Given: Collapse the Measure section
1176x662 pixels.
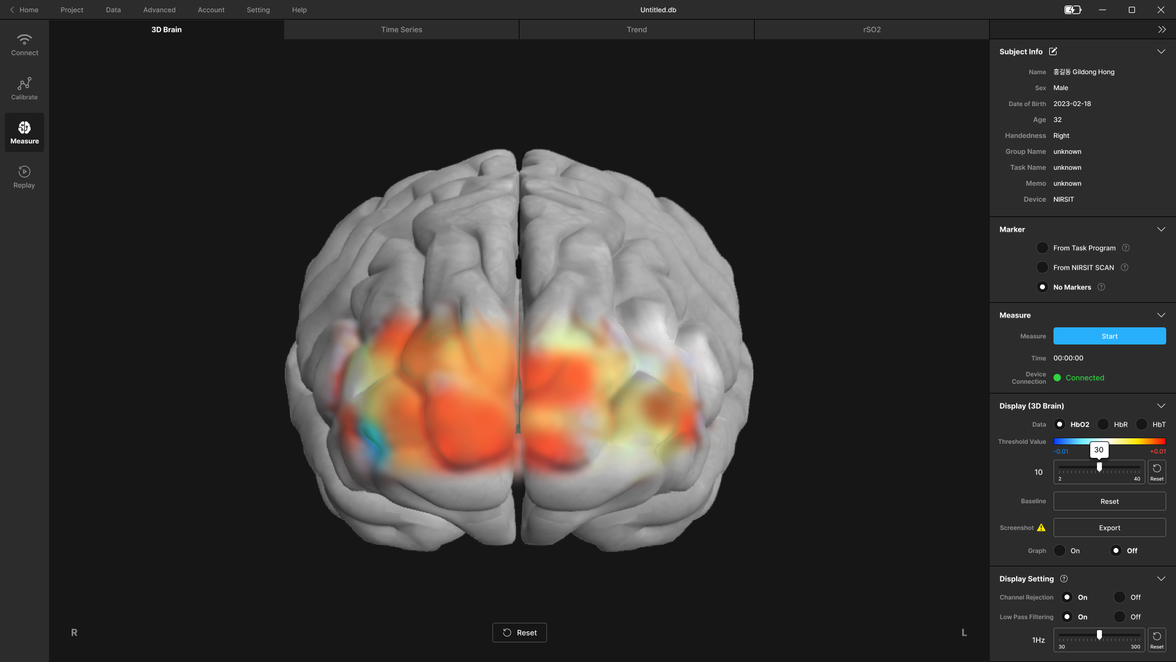Looking at the screenshot, I should (x=1161, y=315).
